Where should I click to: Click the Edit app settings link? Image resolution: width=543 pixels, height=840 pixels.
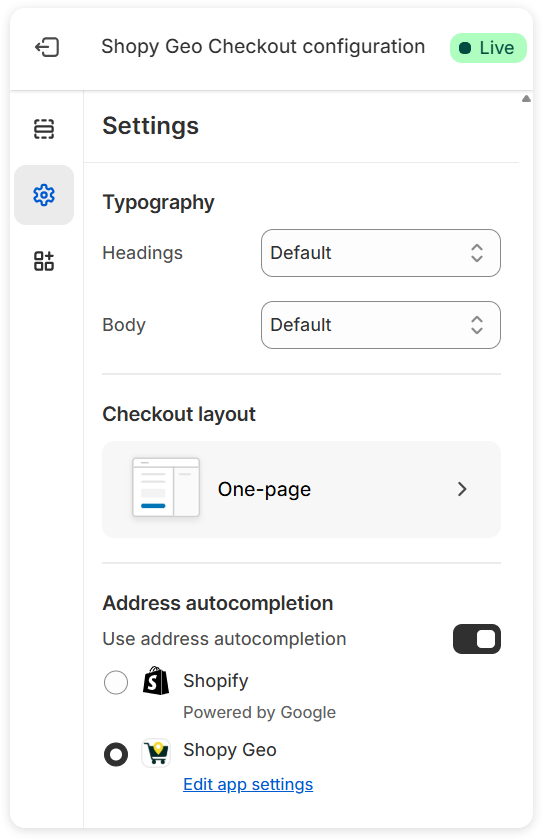tap(248, 784)
